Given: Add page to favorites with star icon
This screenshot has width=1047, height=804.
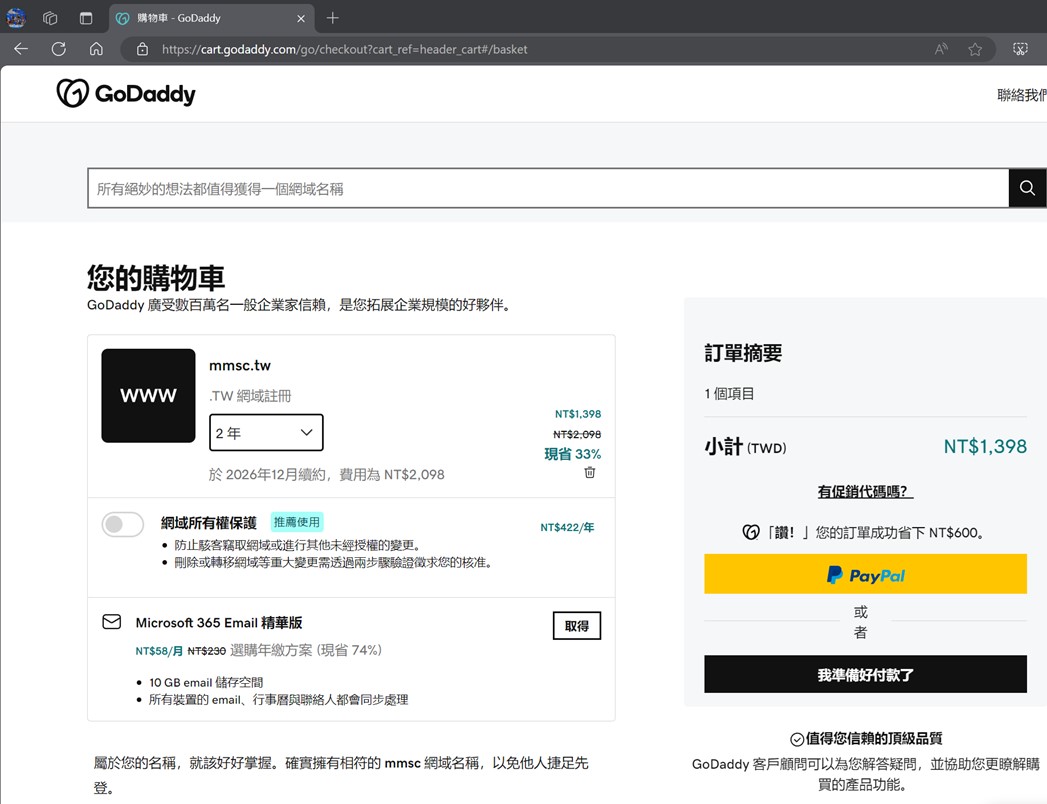Looking at the screenshot, I should 975,49.
